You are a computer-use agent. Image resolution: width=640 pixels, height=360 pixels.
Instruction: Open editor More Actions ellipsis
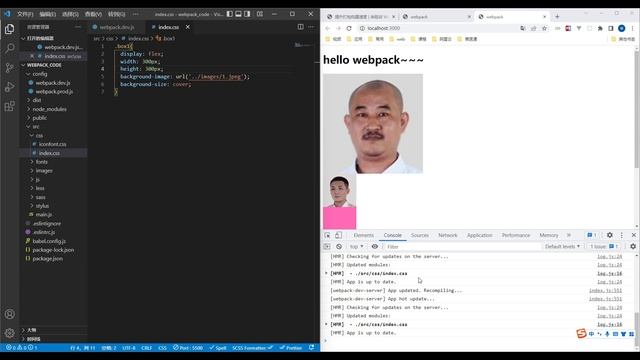[311, 27]
